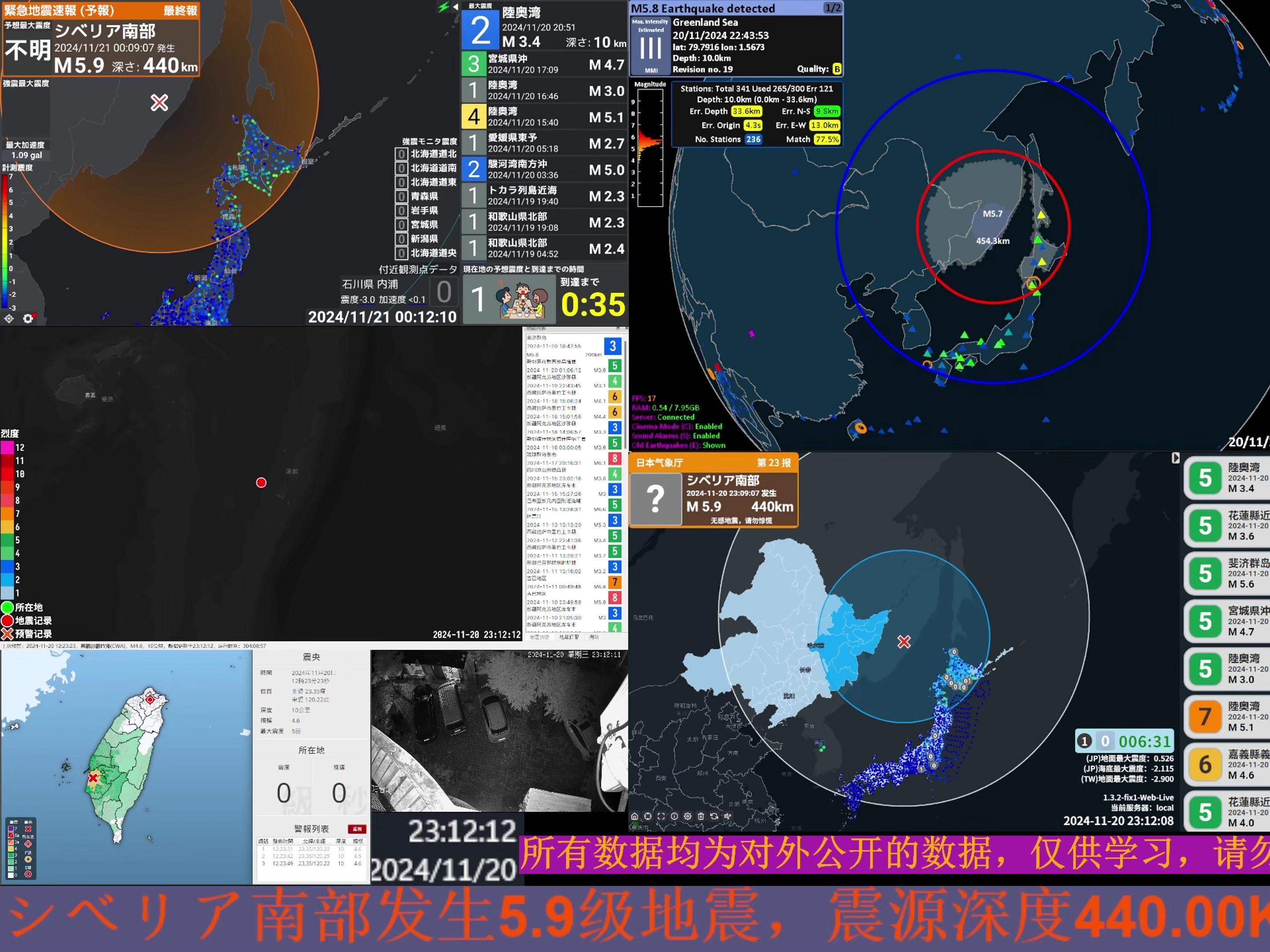Click the crosshair icon below the intensity scale
This screenshot has width=1270, height=952.
9,318
